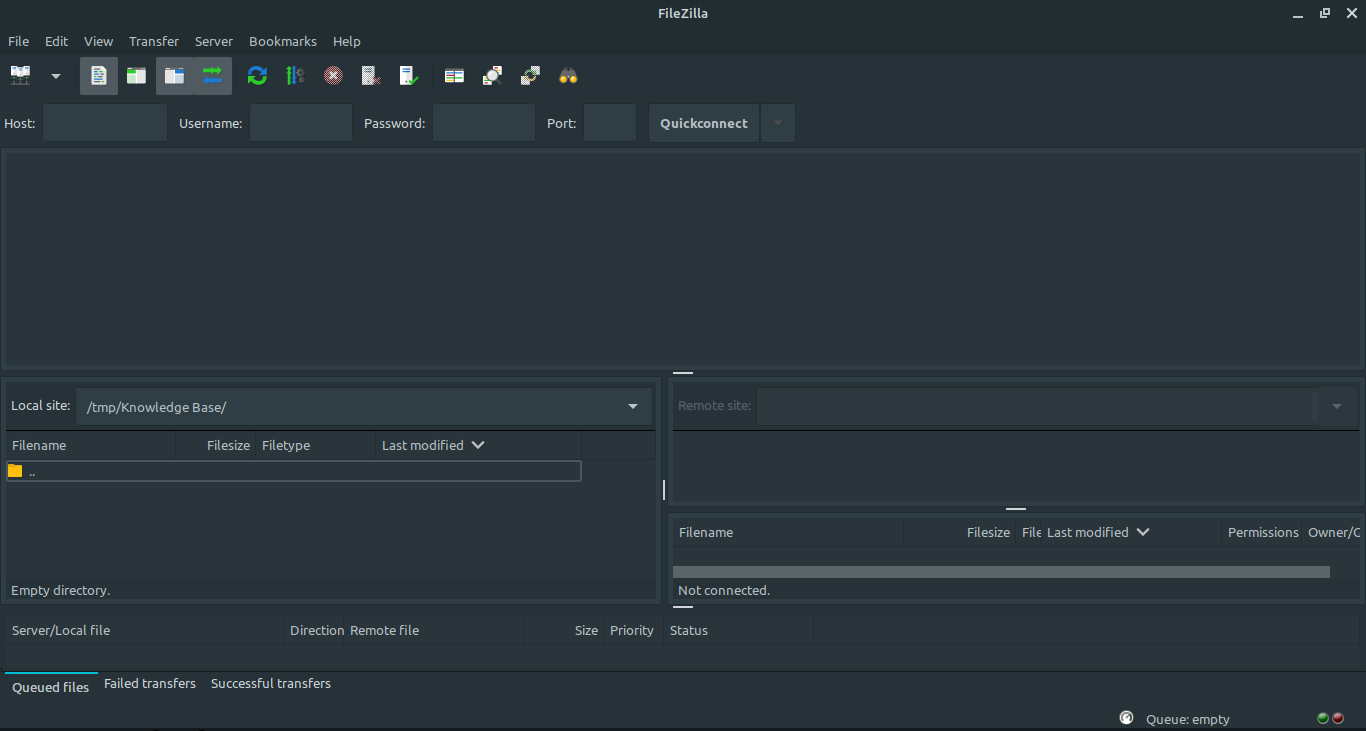The width and height of the screenshot is (1366, 731).
Task: Open the Edit menu
Action: pos(57,41)
